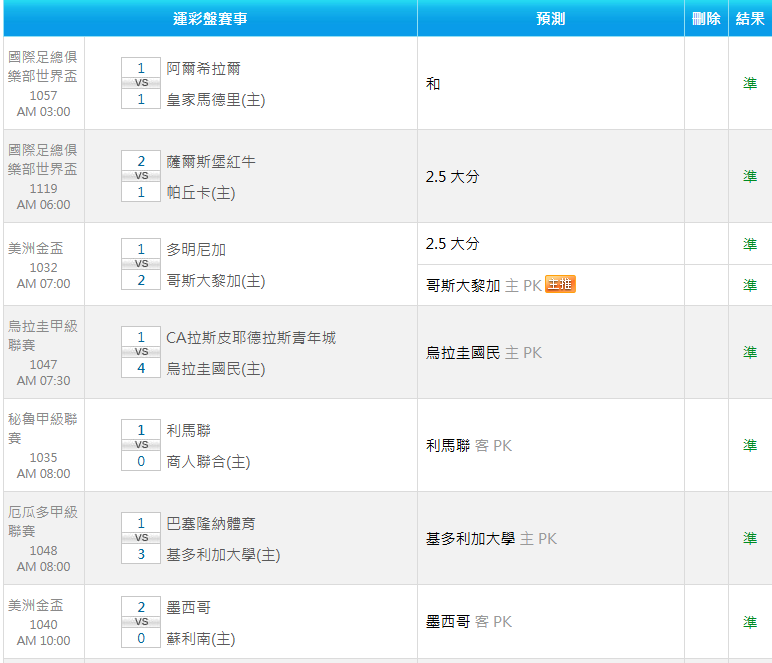Screen dimensions: 772x663
Task: Click league cell 厄瓜多甲級聯賽 1048
Action: click(44, 538)
